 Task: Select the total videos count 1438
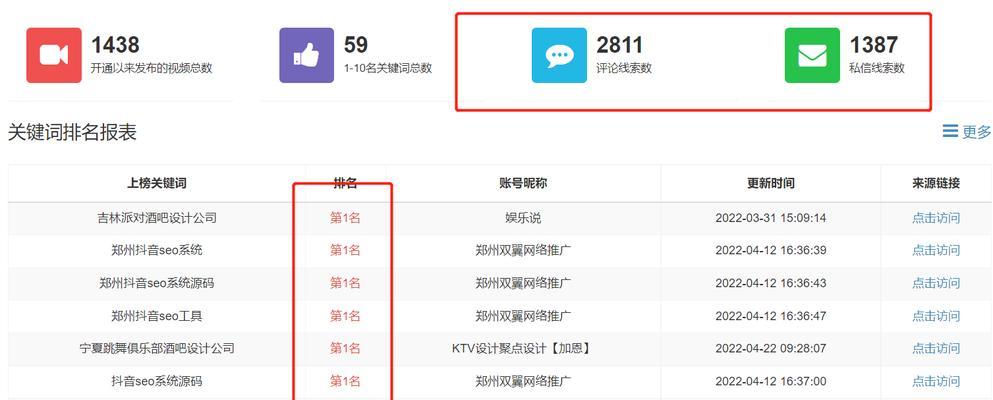pyautogui.click(x=115, y=45)
